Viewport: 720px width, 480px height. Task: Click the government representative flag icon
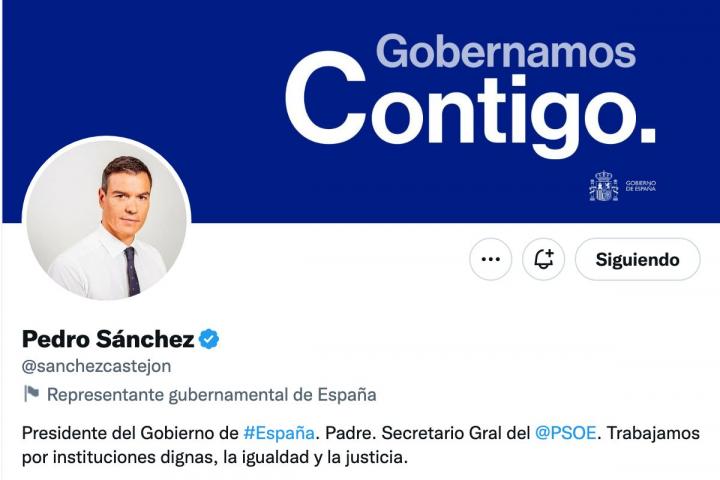click(x=31, y=394)
